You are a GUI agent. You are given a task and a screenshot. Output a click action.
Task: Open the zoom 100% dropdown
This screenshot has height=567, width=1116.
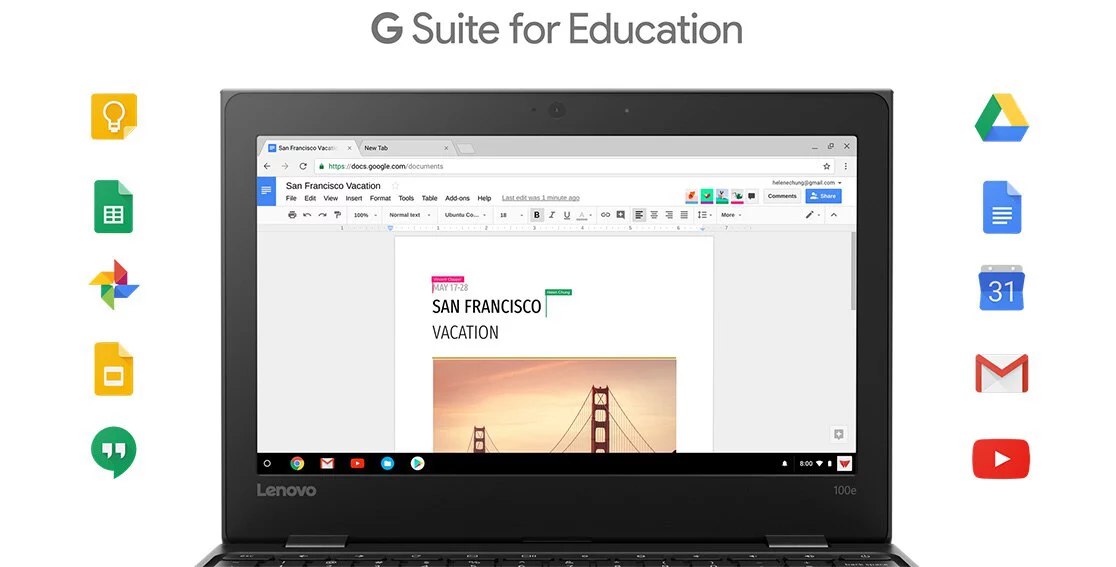[x=364, y=215]
